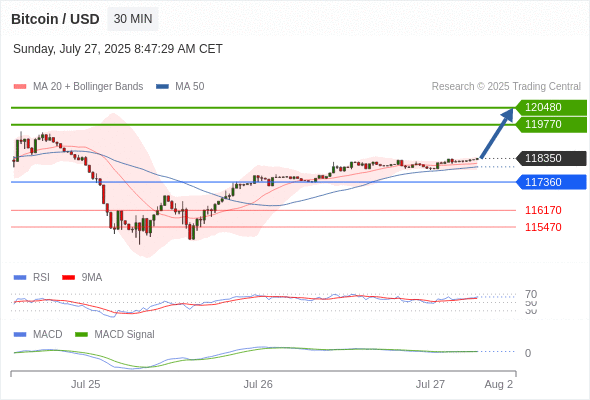Click the MA 50 blue legend swatch
590x400 pixels.
162,87
